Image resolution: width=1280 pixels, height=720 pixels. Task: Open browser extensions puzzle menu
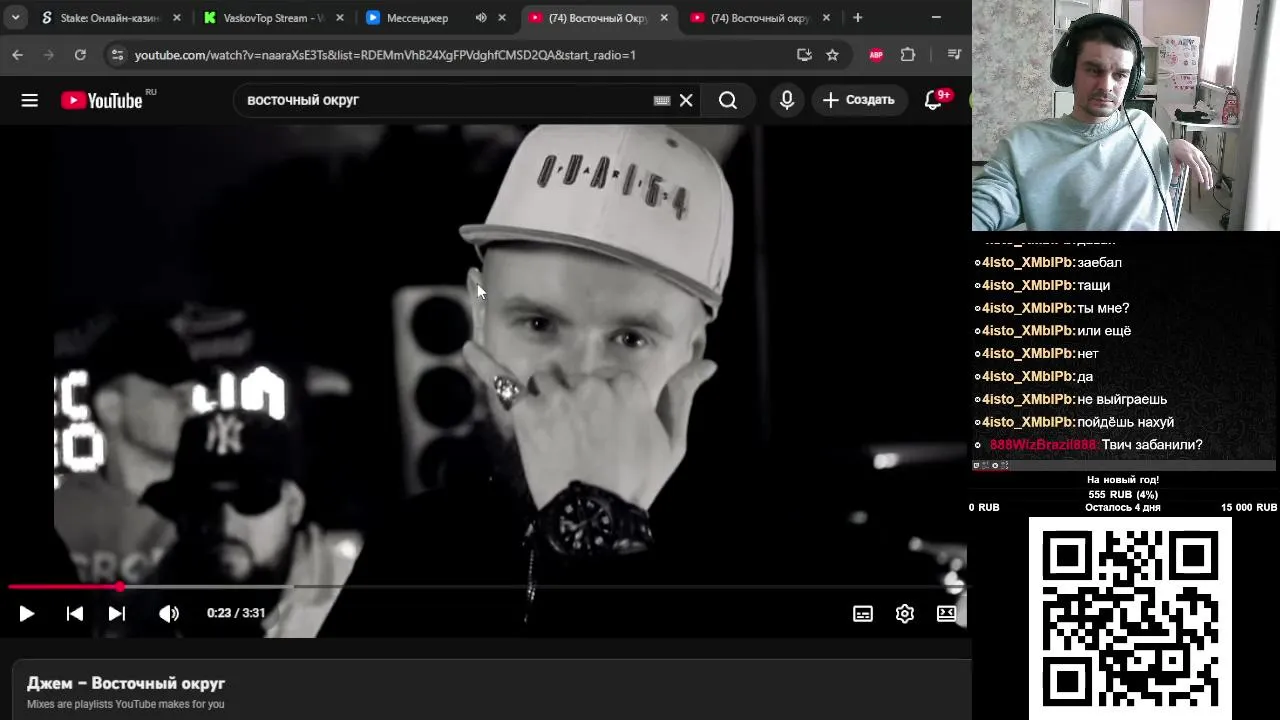pos(908,55)
